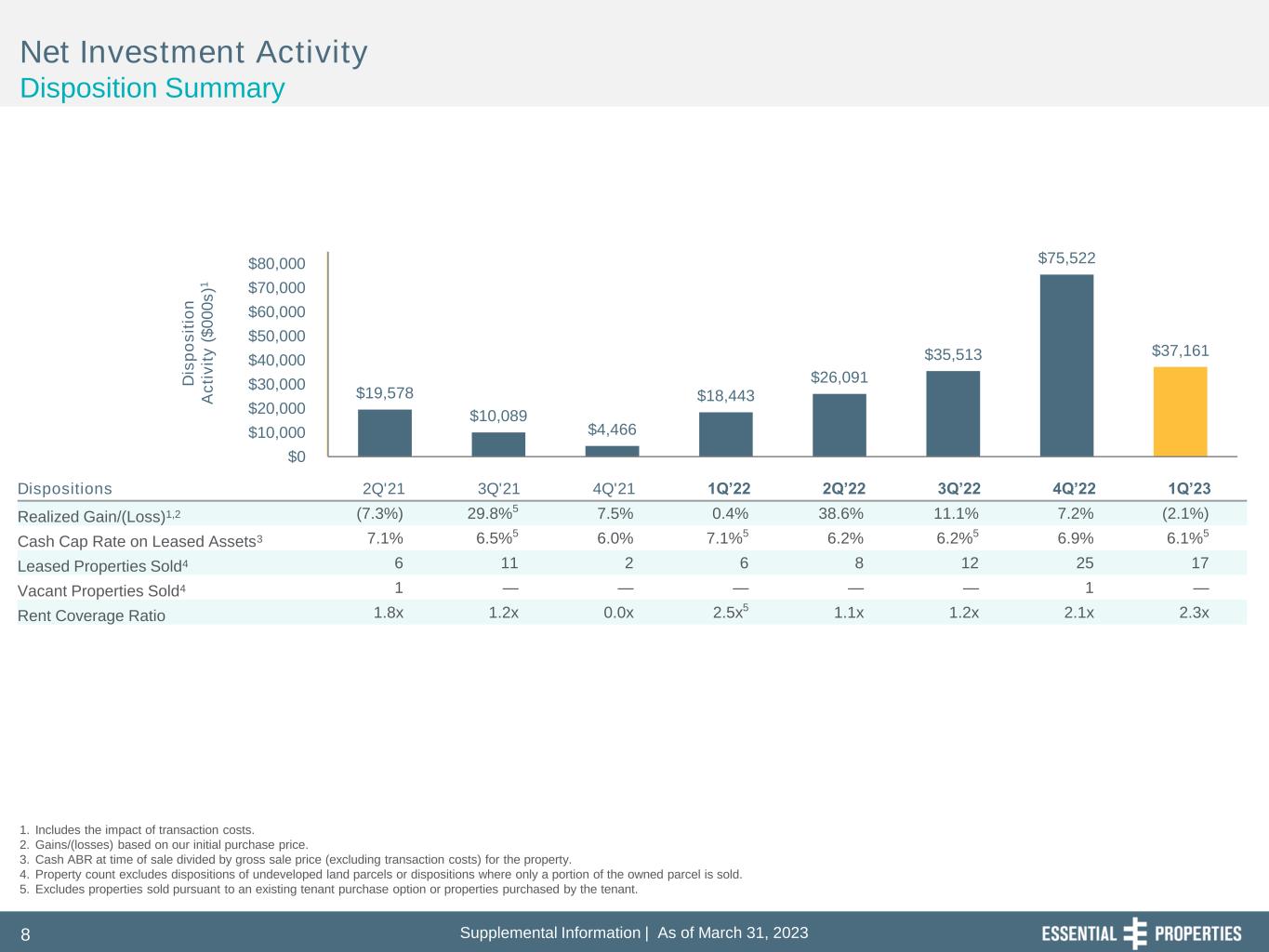
Task: Select the 2Q'21 bar in chart
Action: (x=384, y=432)
